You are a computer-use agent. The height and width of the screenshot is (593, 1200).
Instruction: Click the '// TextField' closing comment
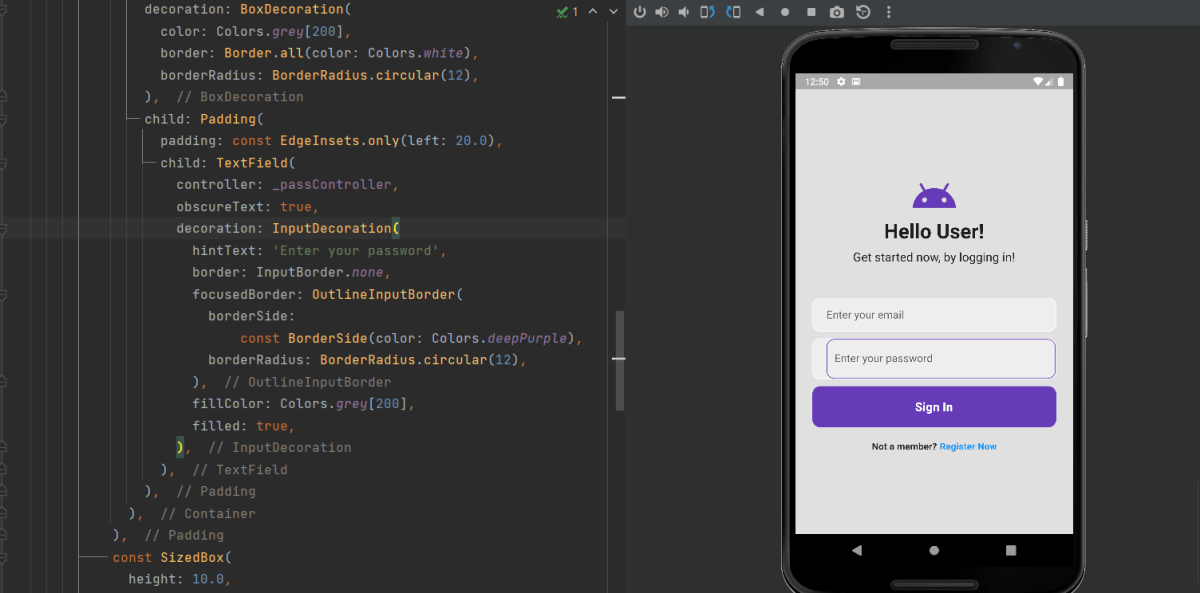(240, 470)
